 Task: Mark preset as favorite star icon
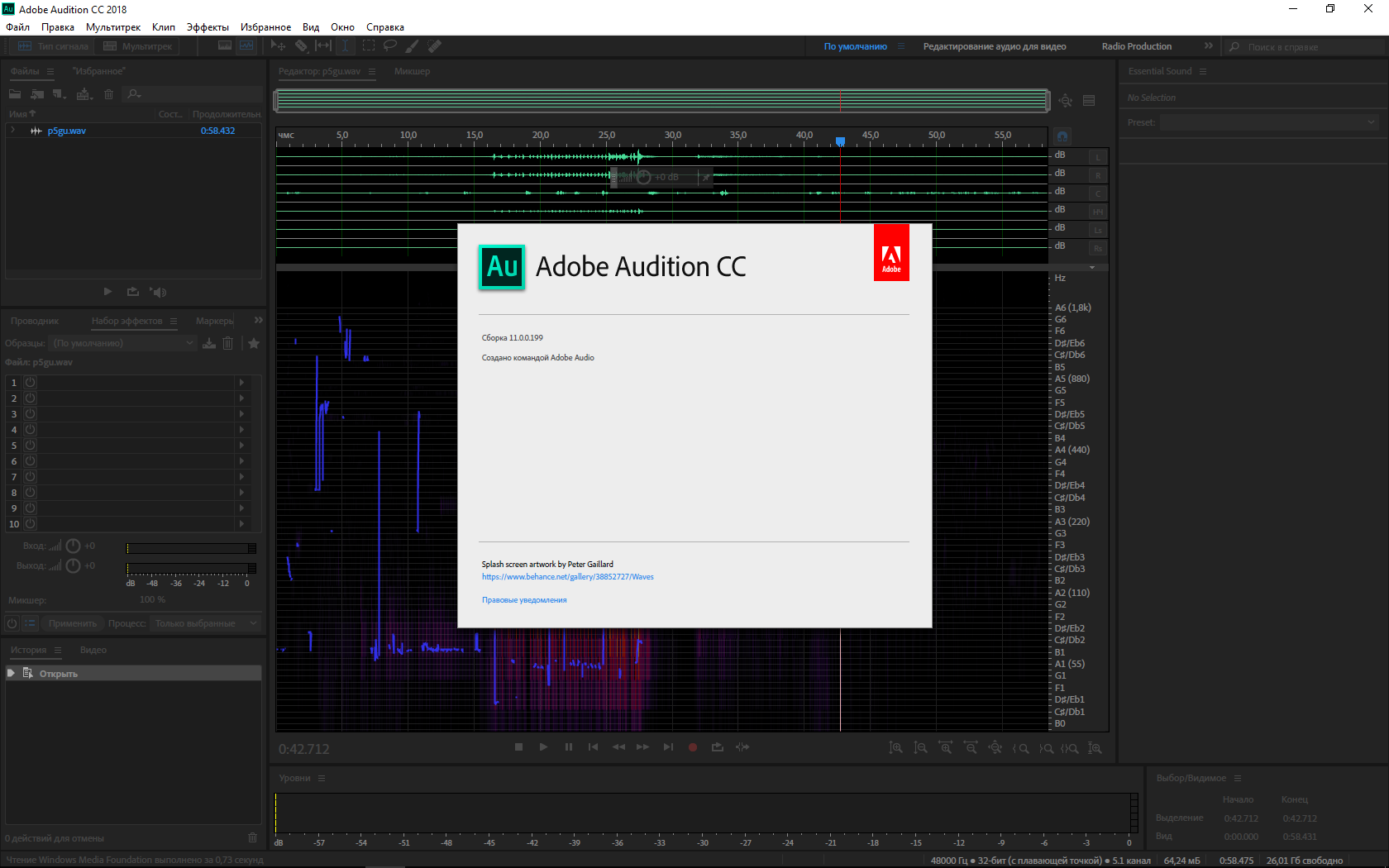pyautogui.click(x=254, y=343)
